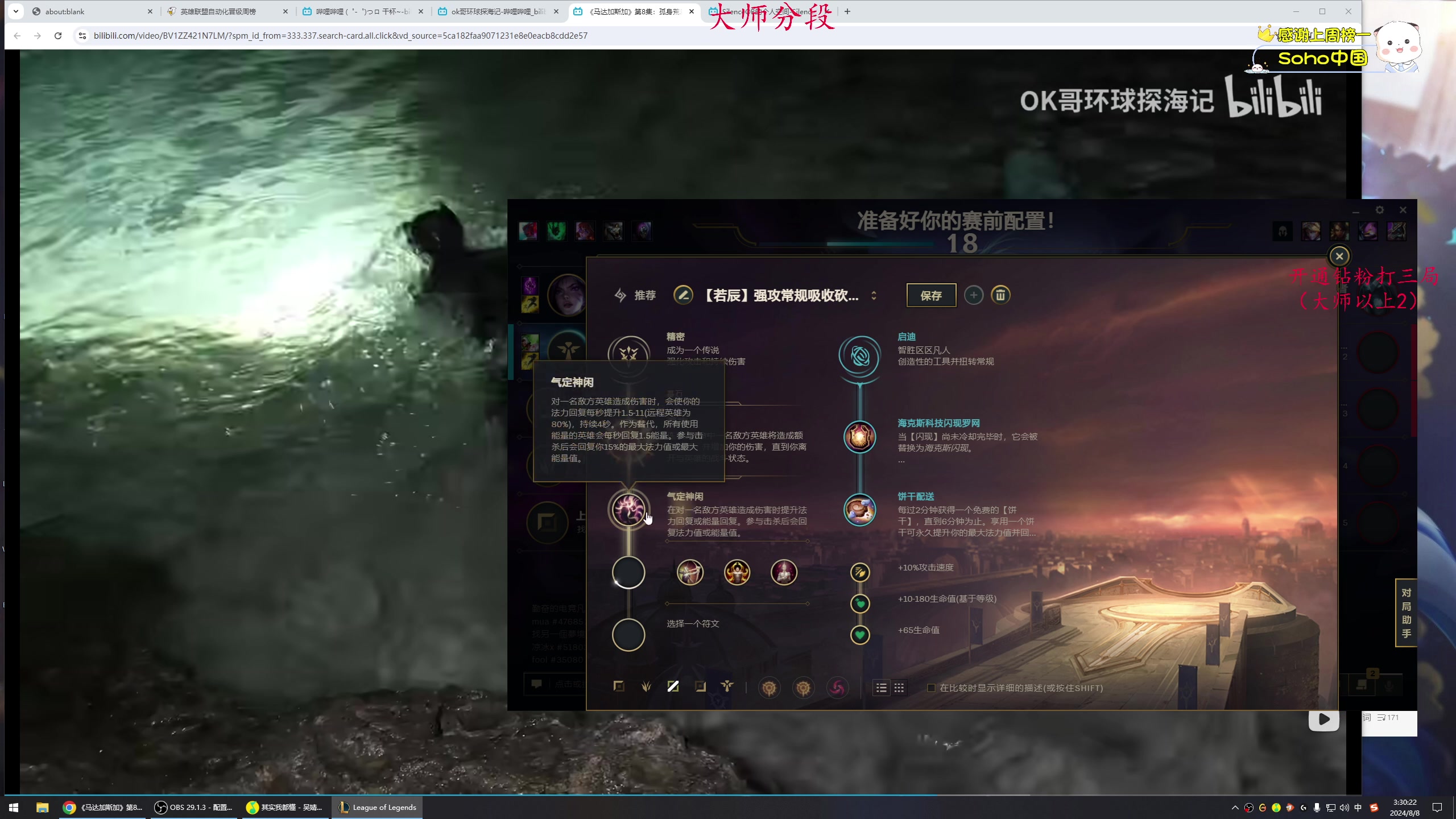This screenshot has height=819, width=1456.
Task: Choose the first legend rune with bow icon
Action: [x=690, y=572]
